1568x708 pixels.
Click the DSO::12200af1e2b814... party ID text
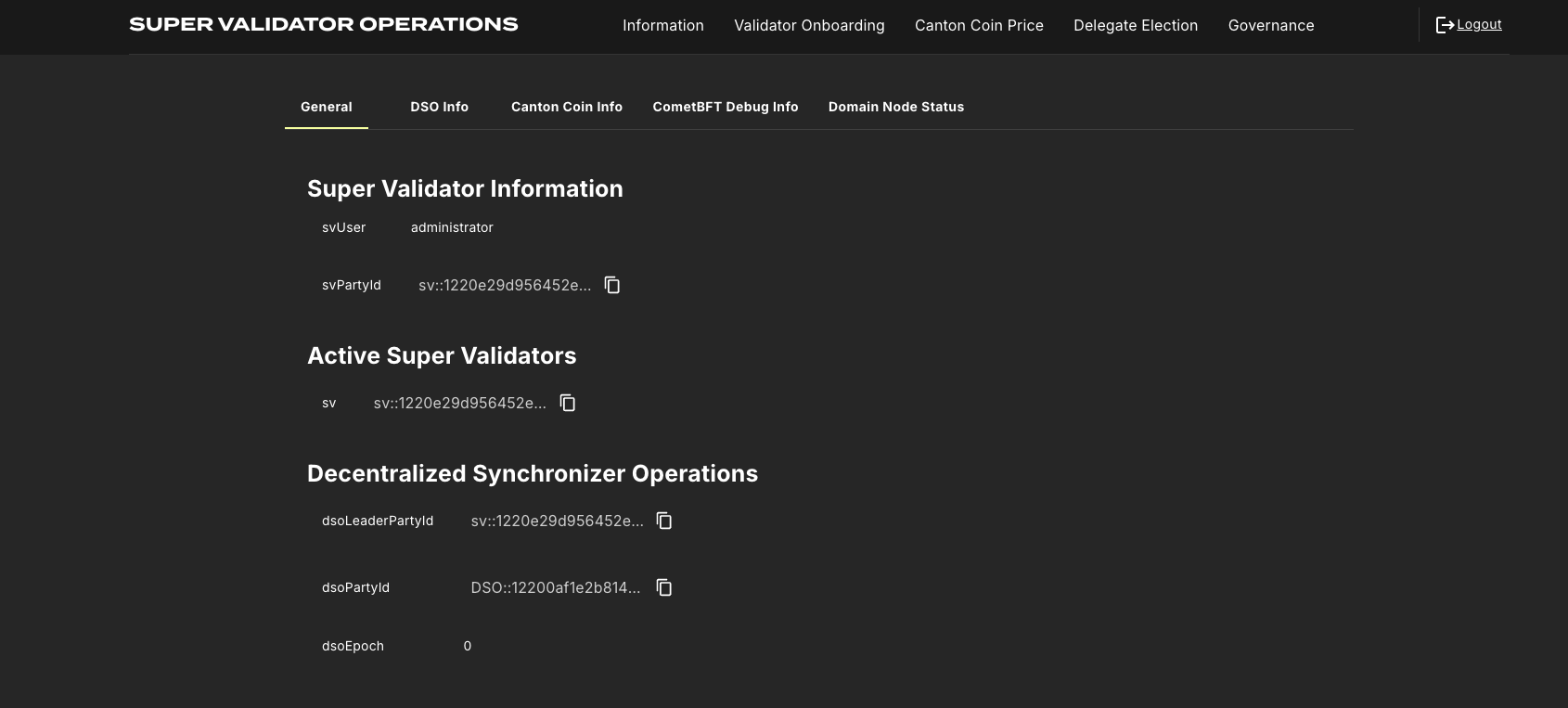pos(555,587)
